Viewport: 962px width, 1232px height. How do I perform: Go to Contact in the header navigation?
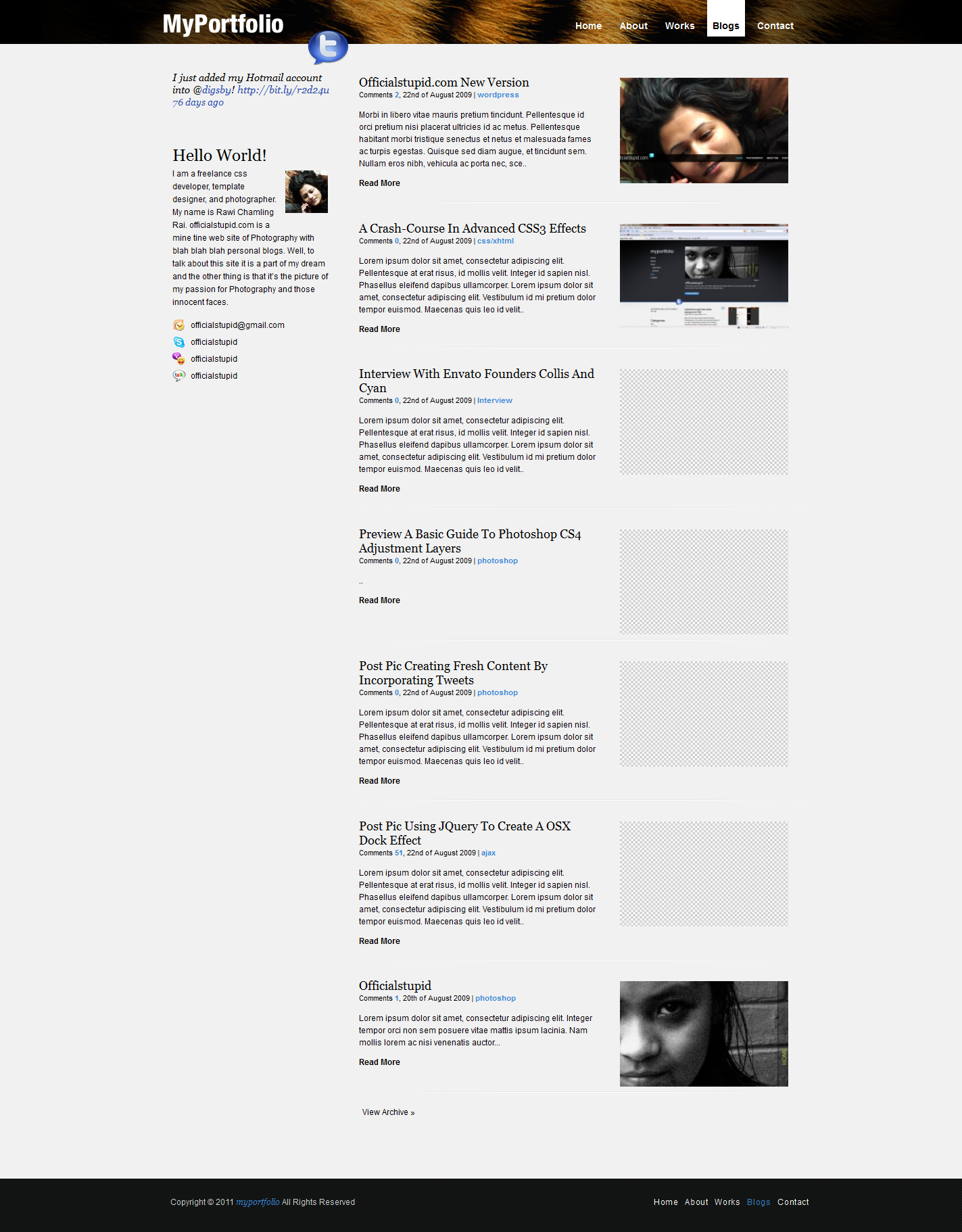tap(775, 26)
